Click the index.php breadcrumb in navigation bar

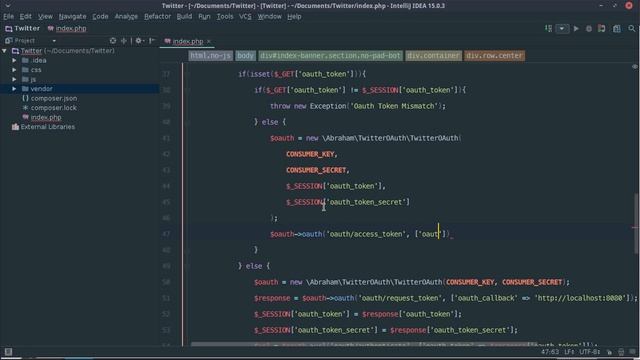pos(67,29)
